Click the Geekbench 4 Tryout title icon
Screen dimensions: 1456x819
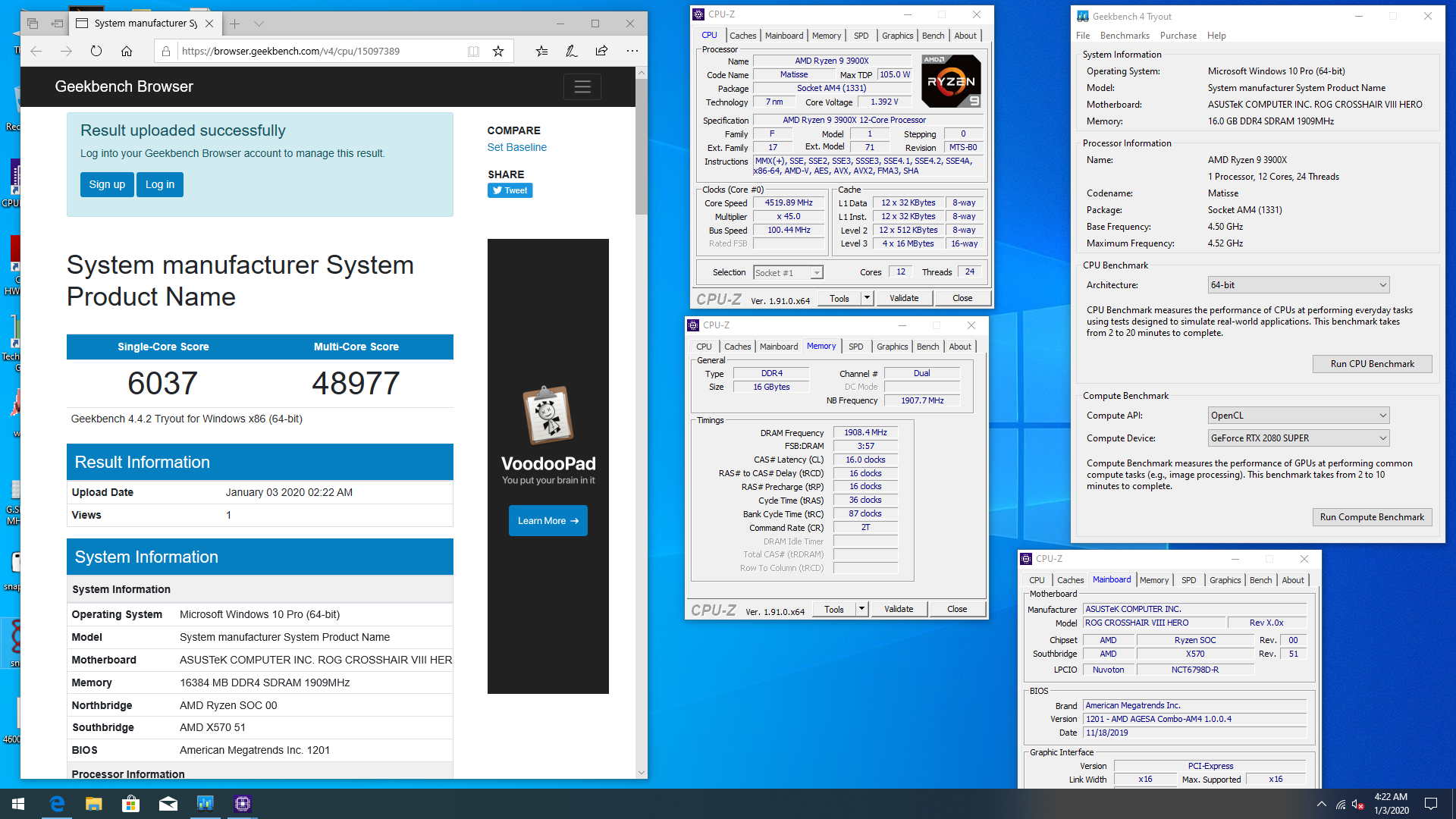(x=1083, y=16)
